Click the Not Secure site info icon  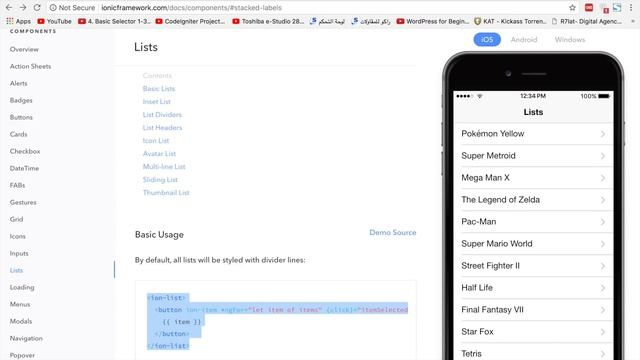click(x=53, y=7)
